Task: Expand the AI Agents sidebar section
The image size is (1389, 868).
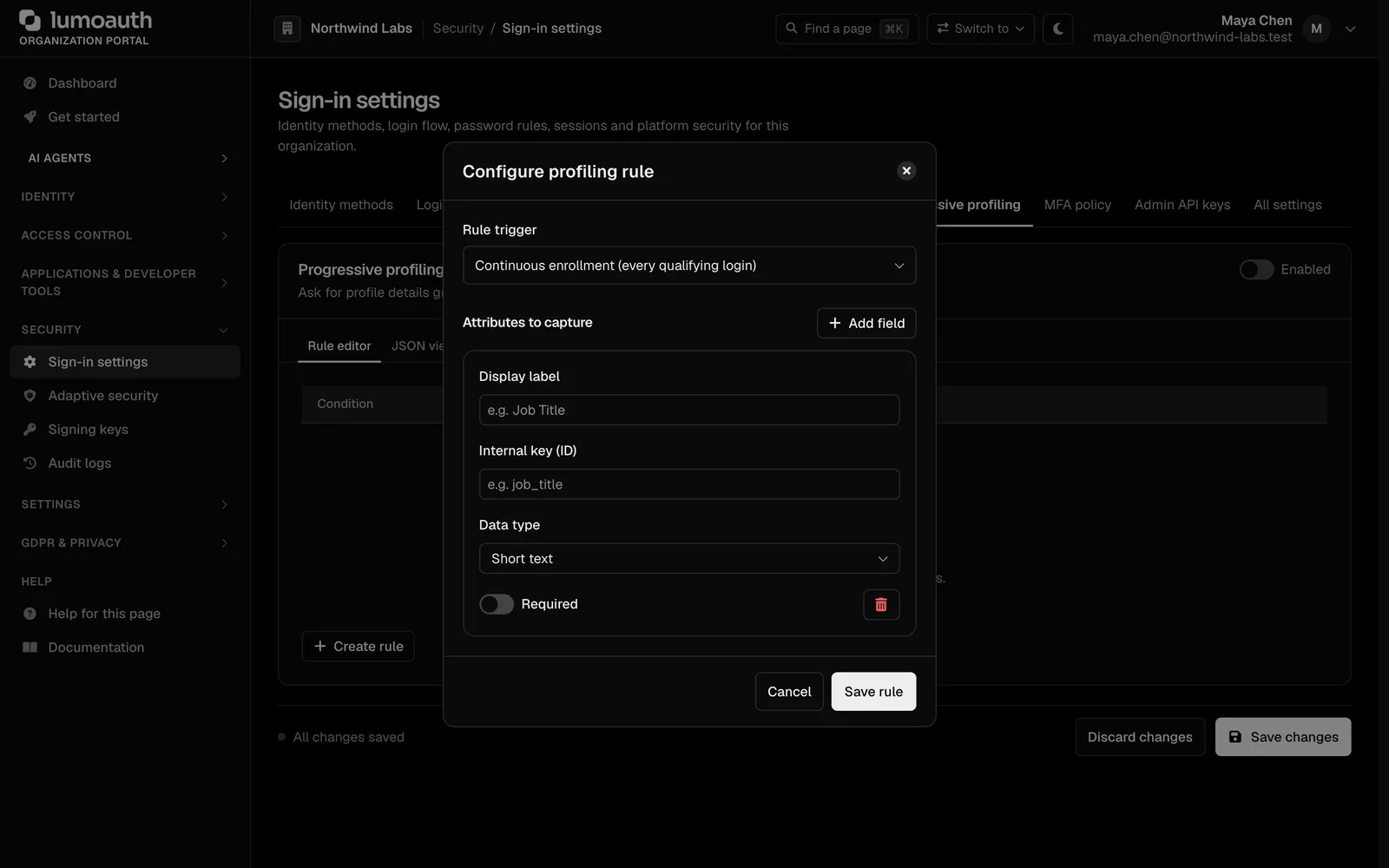Action: 125,158
